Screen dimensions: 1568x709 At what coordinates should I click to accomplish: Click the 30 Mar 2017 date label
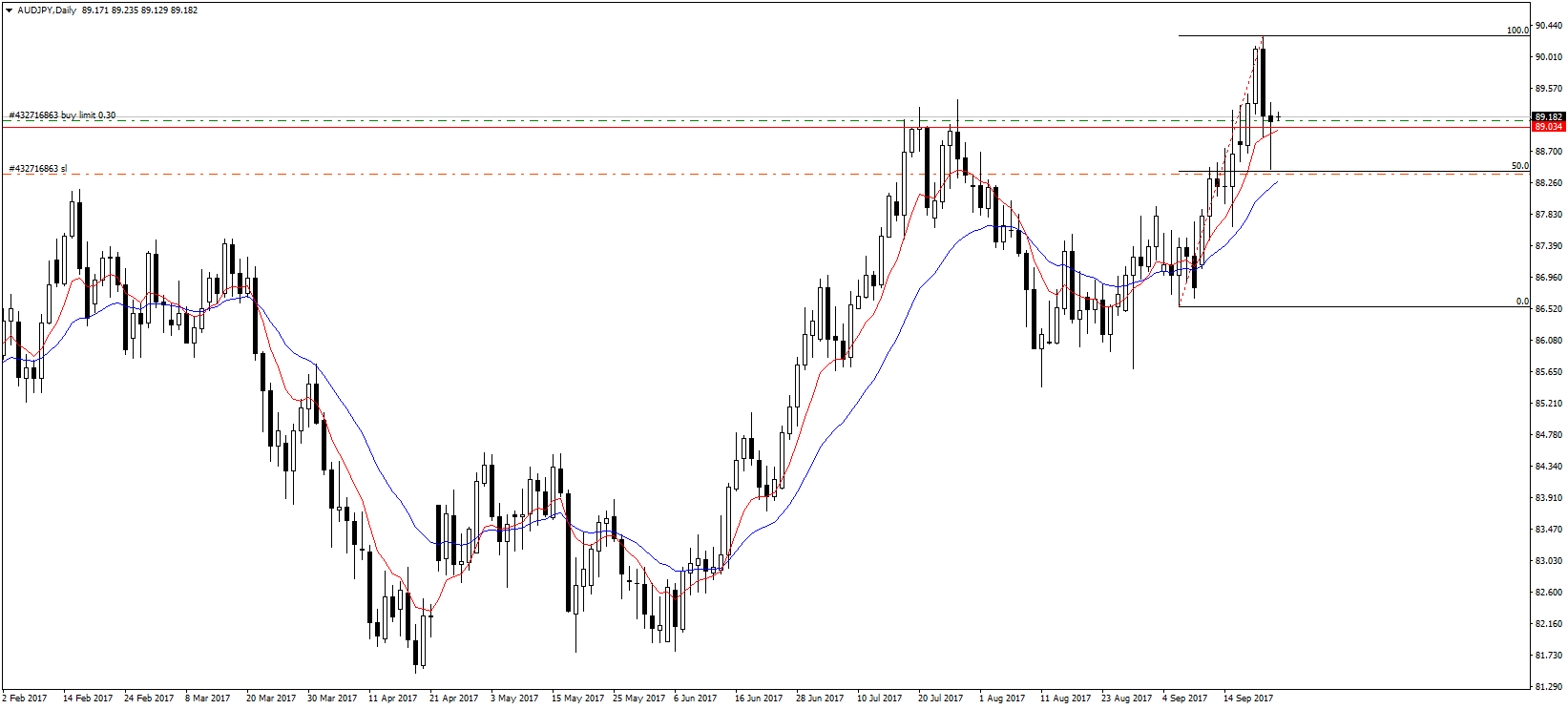pos(332,699)
